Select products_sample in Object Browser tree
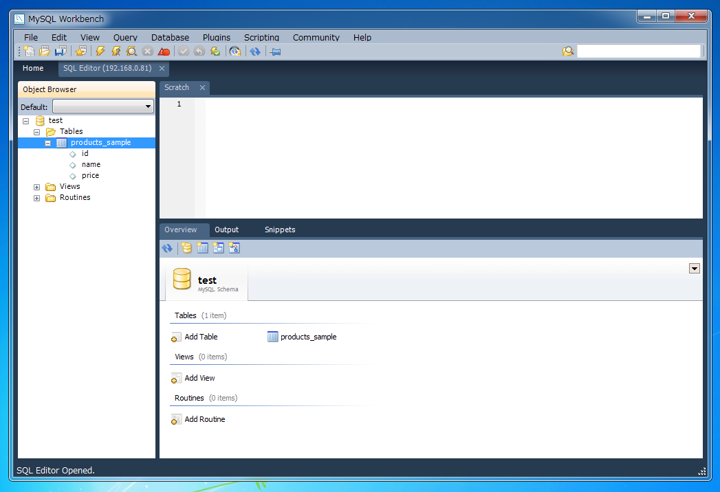Viewport: 720px width, 492px height. [101, 142]
